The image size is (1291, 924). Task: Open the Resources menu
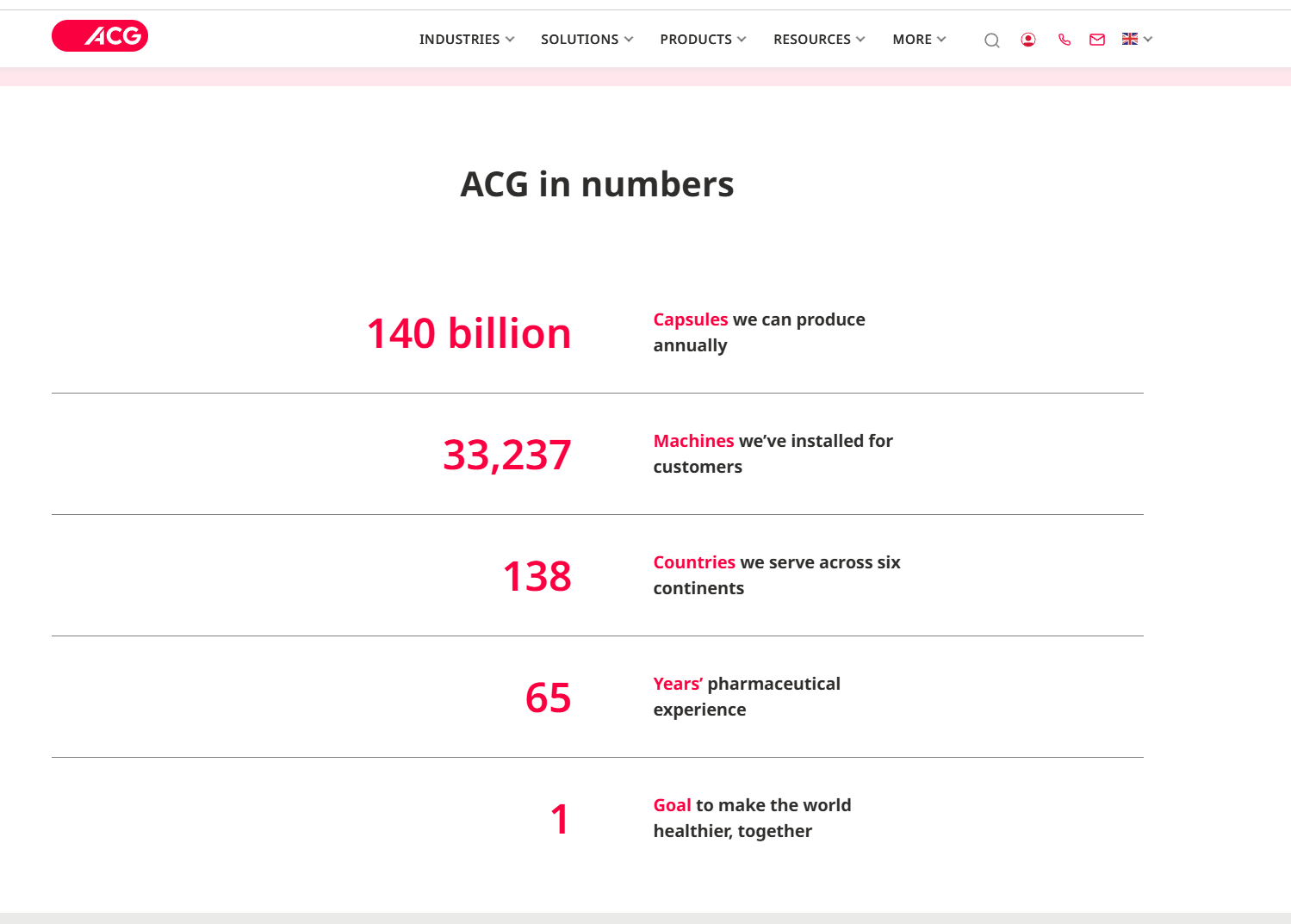tap(811, 40)
